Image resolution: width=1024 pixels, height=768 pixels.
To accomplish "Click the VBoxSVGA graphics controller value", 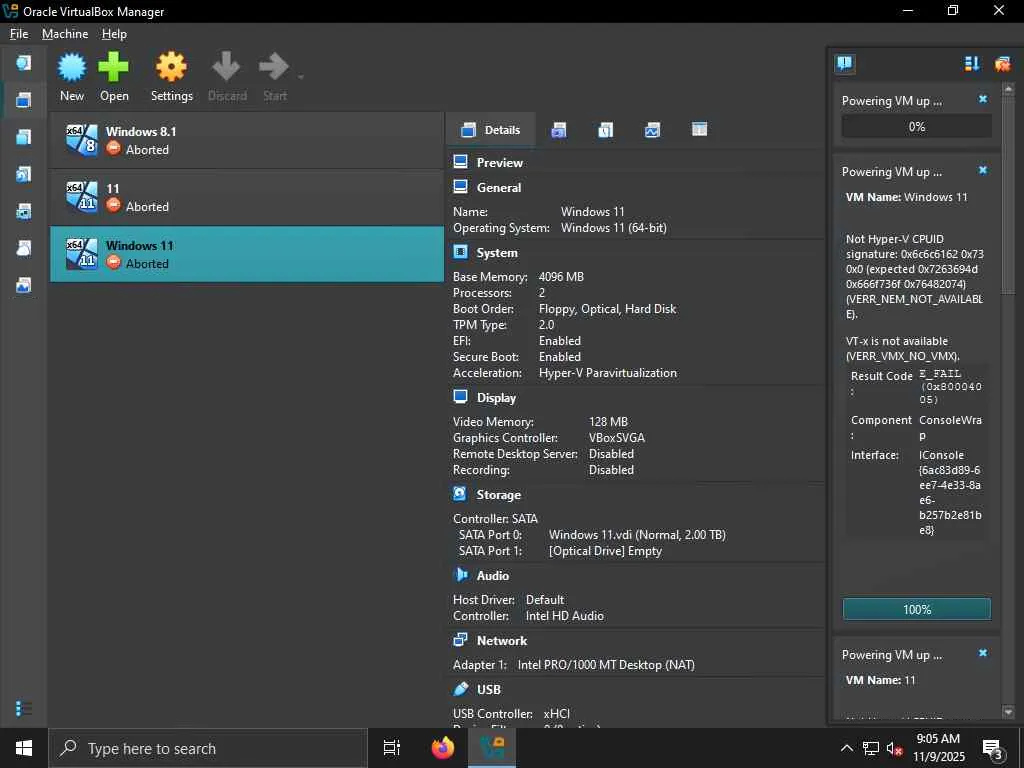I will tap(616, 438).
